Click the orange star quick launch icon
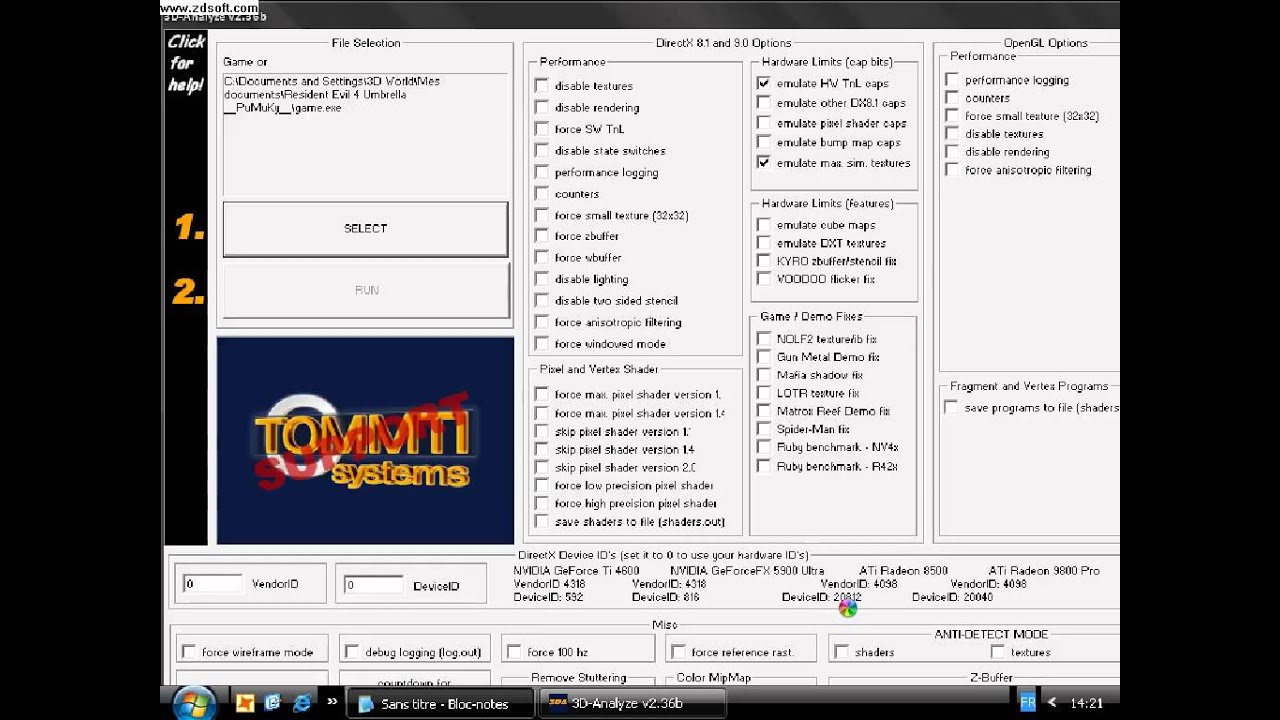 pos(245,703)
